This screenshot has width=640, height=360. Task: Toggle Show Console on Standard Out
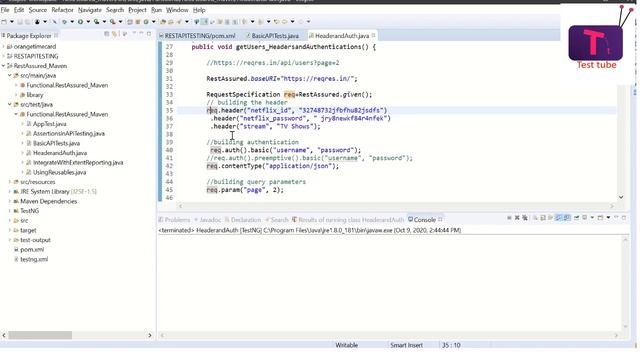(x=558, y=218)
